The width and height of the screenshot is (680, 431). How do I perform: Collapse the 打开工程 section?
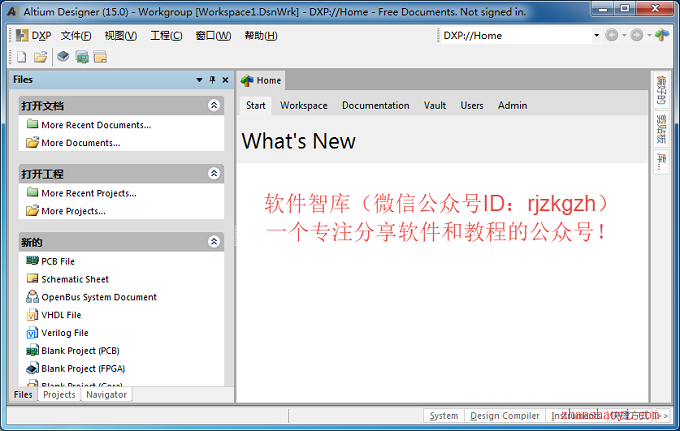(x=214, y=173)
